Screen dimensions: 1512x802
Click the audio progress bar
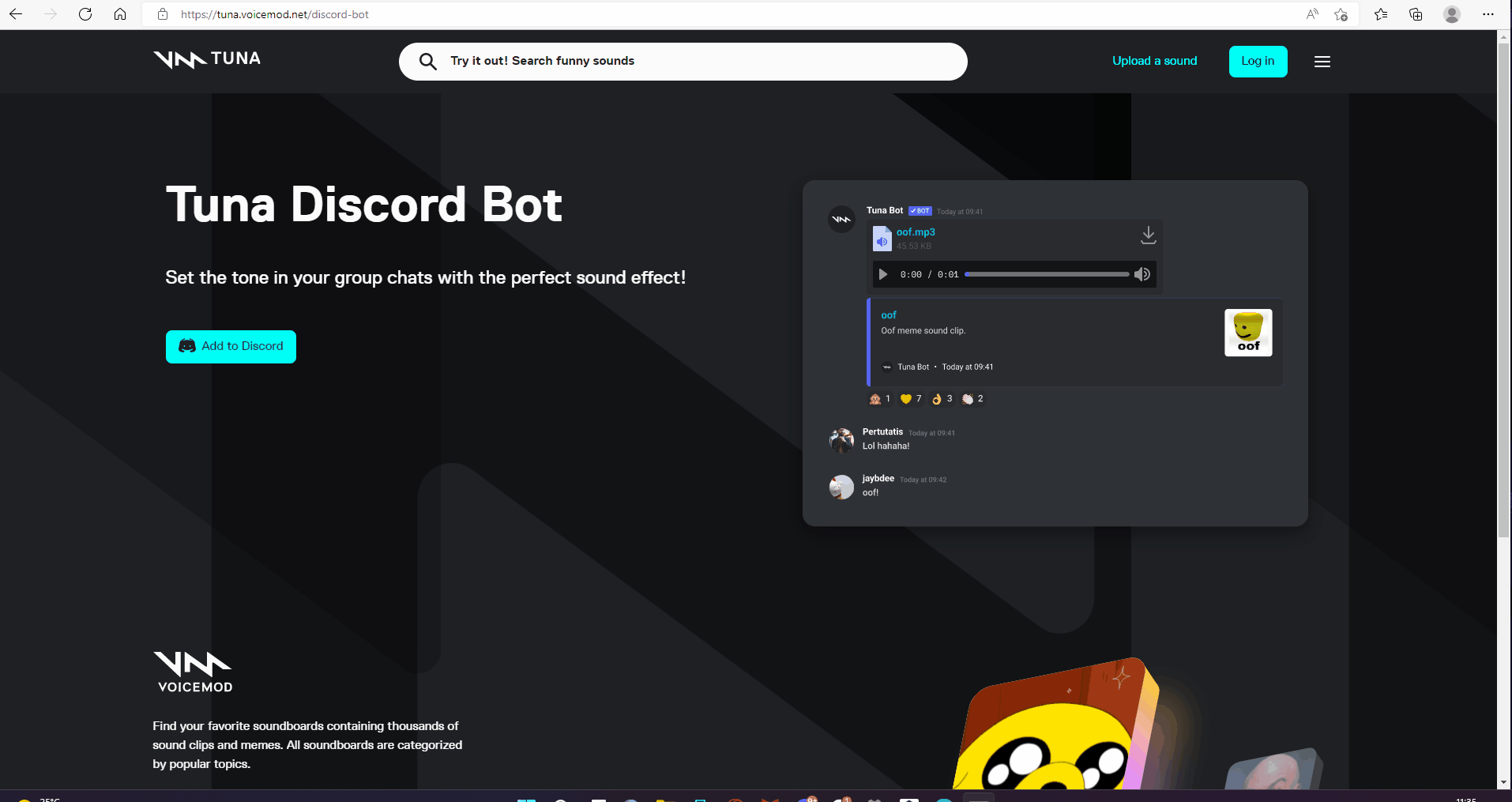pyautogui.click(x=1047, y=274)
